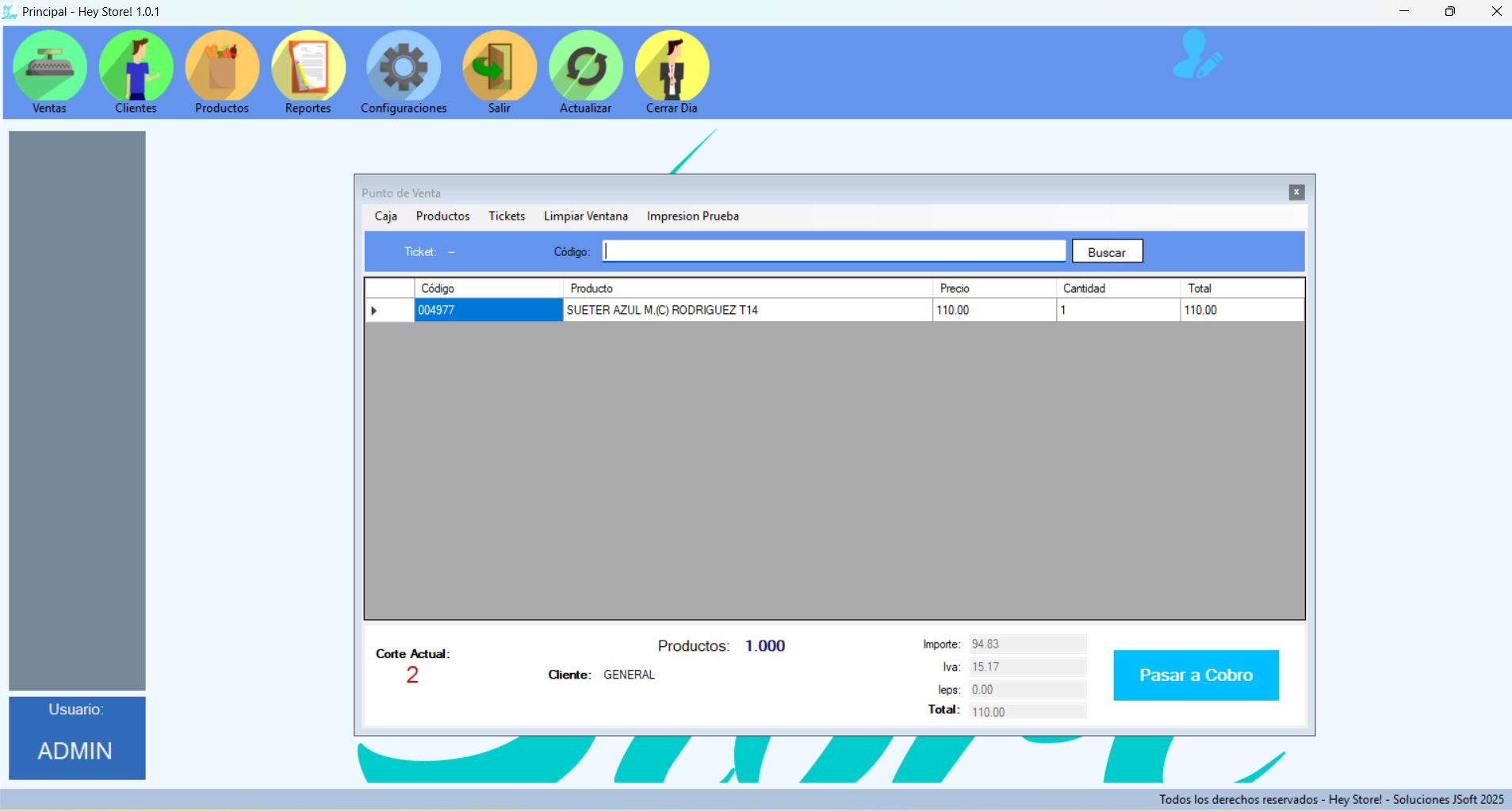1512x811 pixels.
Task: Click the Cerrar Dia icon
Action: [x=672, y=67]
